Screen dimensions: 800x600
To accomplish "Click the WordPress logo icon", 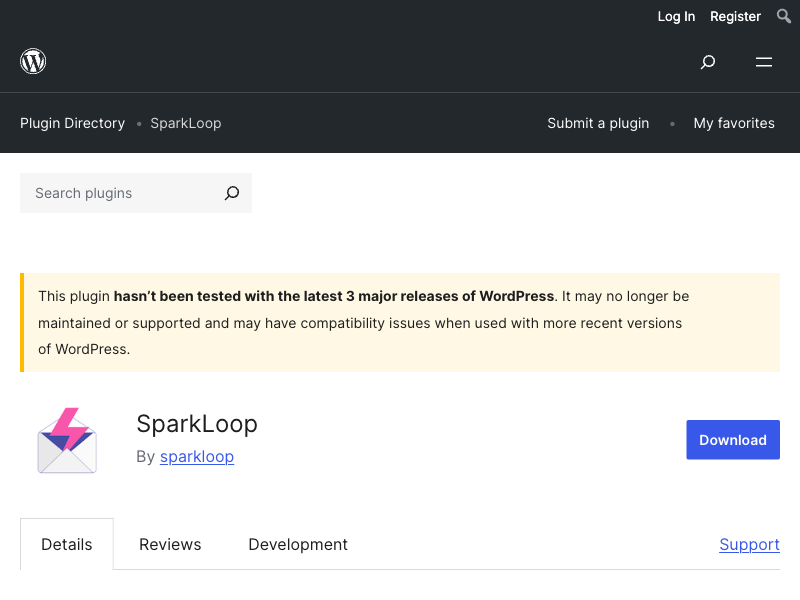I will [33, 61].
